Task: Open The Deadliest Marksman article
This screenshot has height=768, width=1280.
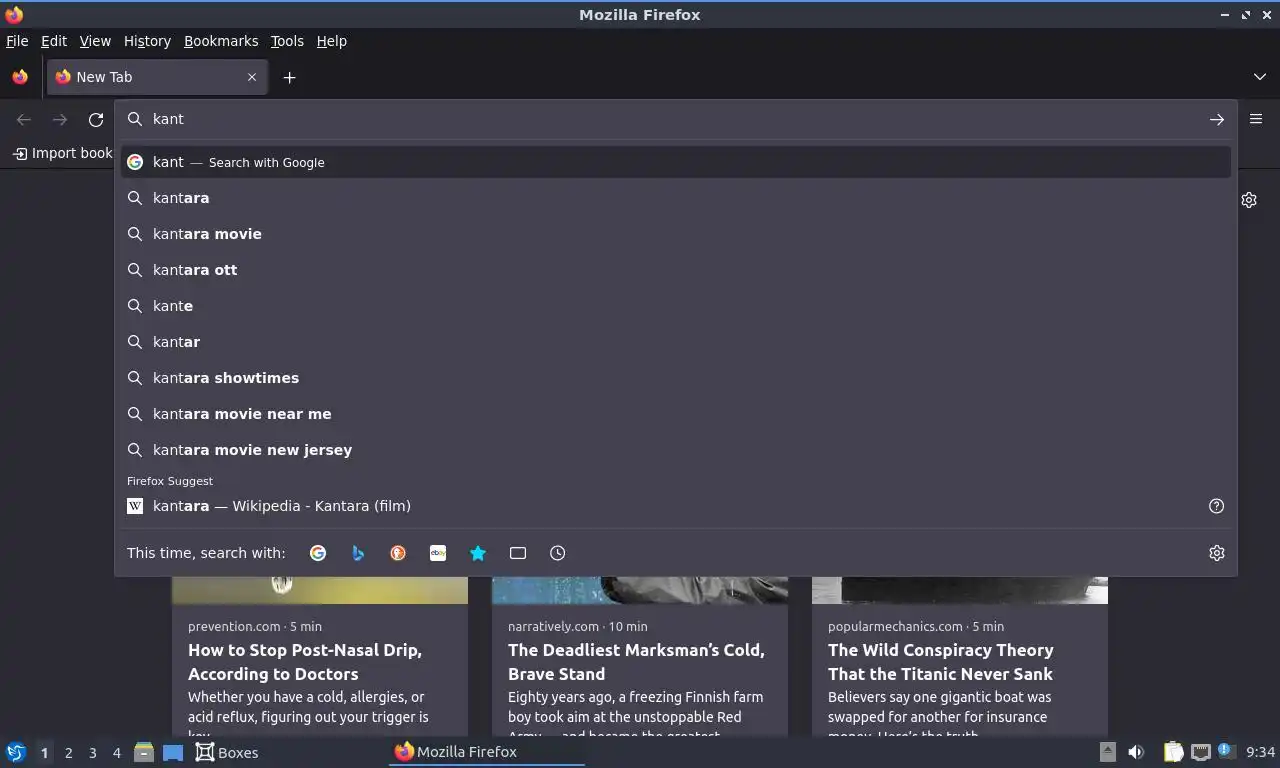Action: click(x=636, y=662)
